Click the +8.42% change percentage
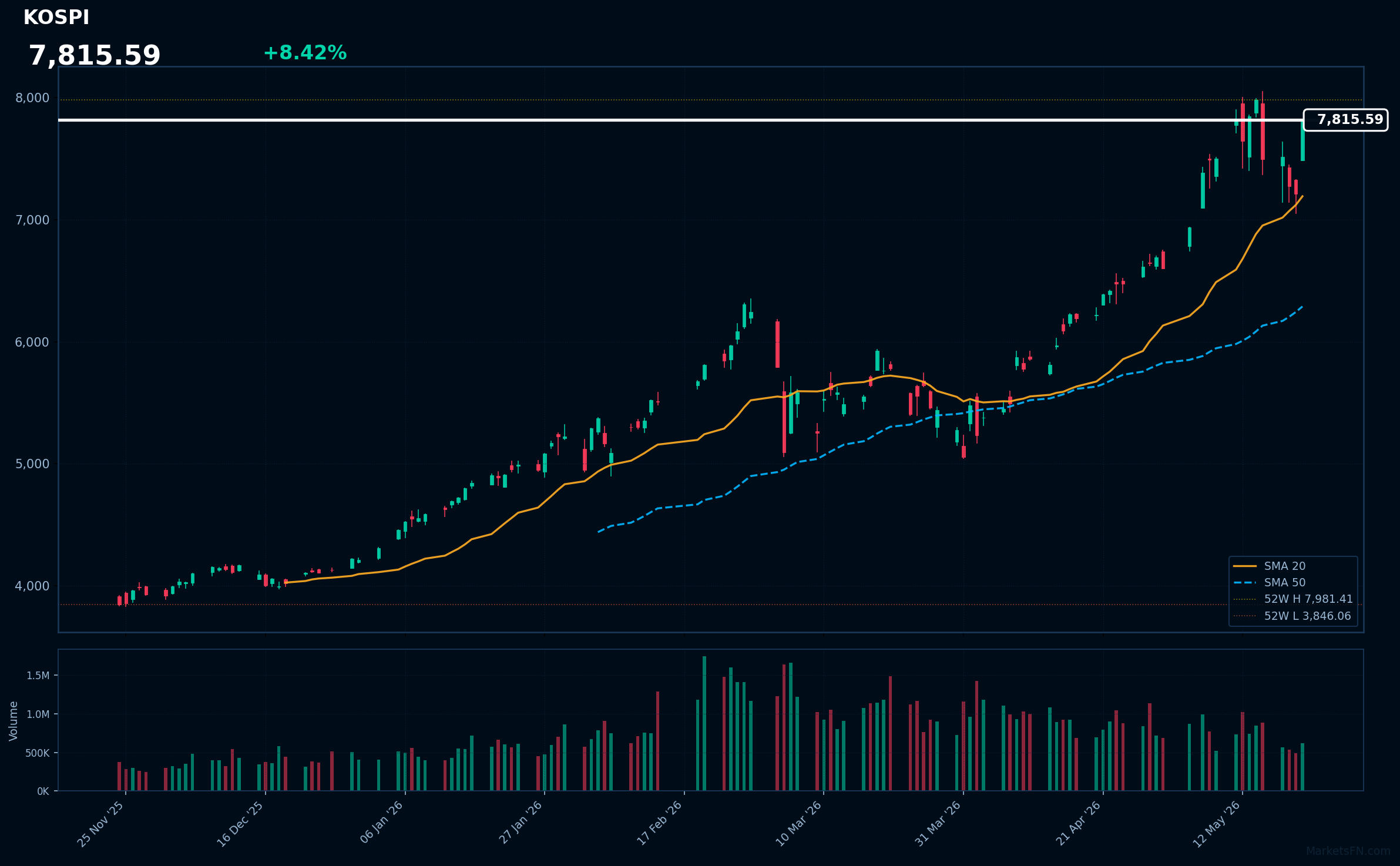 [x=305, y=53]
